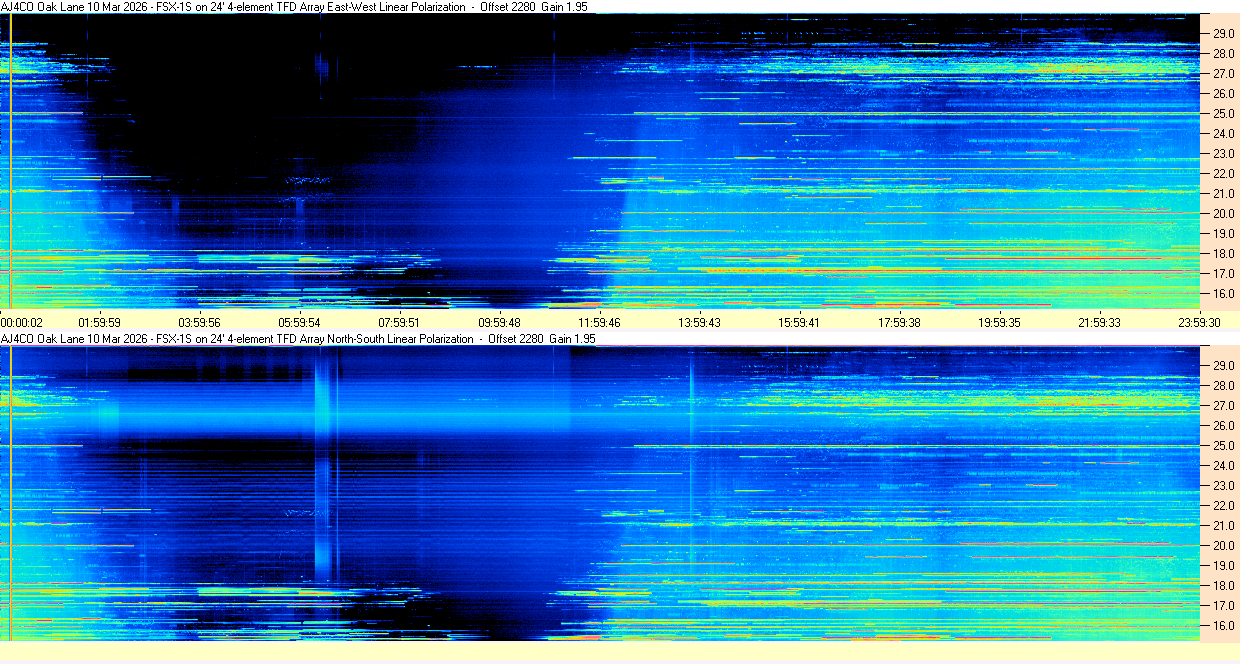Click 19.0 frequency label on North-South chart
Image resolution: width=1240 pixels, height=664 pixels.
(1224, 566)
